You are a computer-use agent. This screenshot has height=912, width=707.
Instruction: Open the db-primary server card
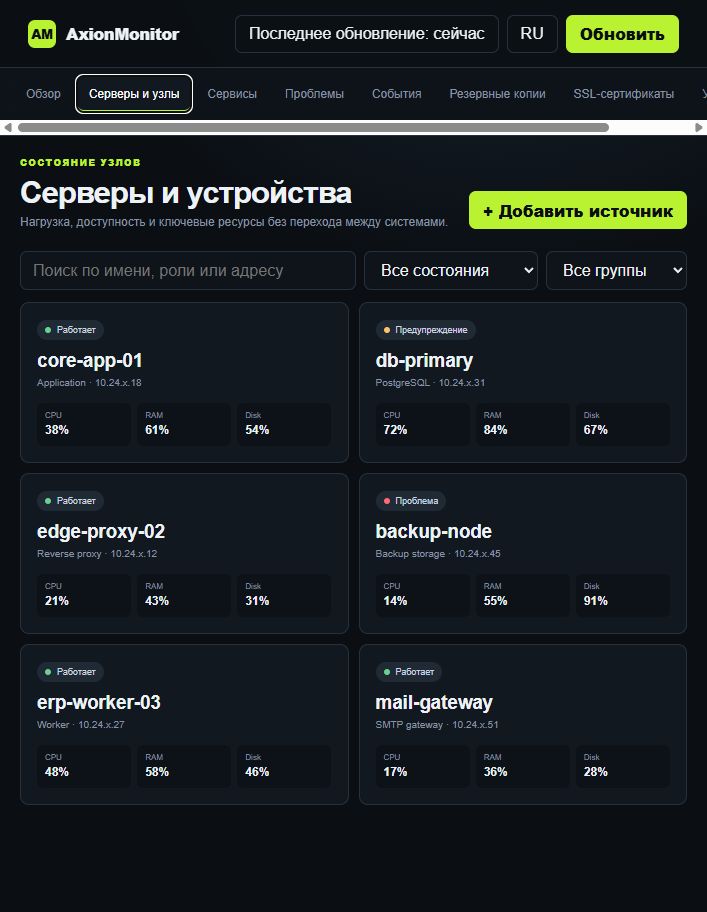coord(523,382)
